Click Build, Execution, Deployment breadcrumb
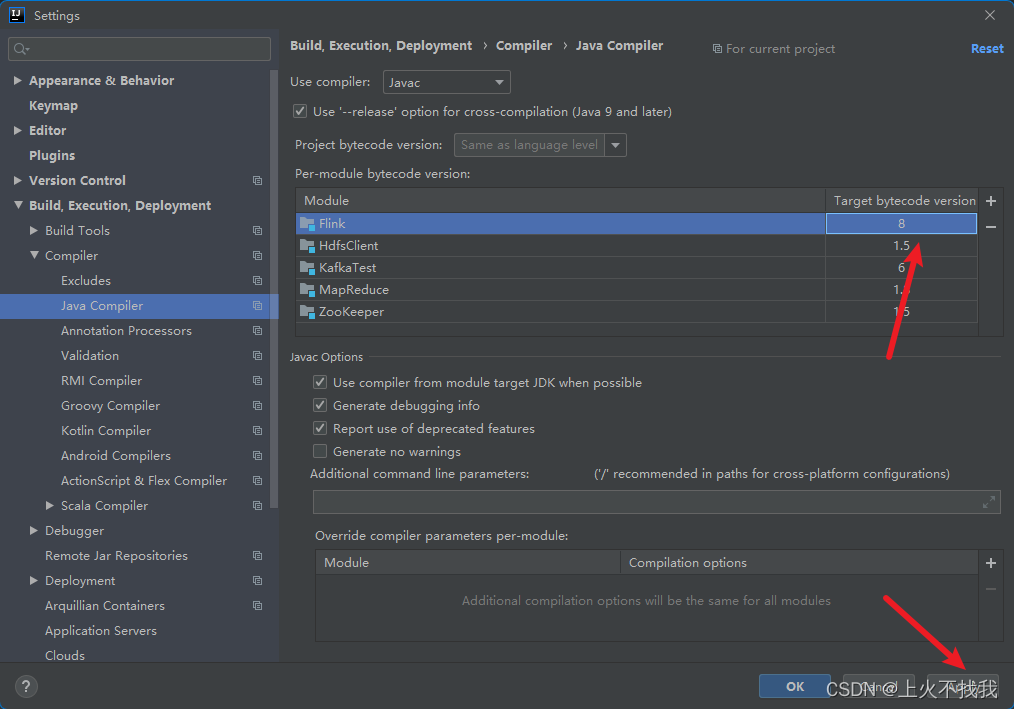The image size is (1014, 709). (x=381, y=45)
